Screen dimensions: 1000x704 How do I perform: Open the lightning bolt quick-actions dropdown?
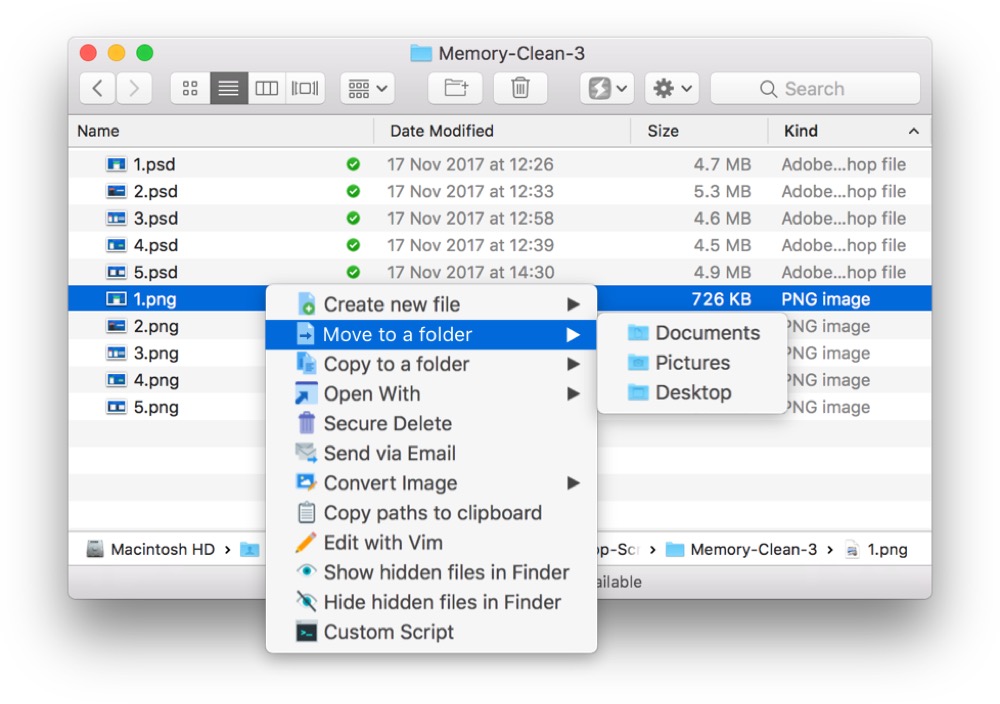coord(607,89)
